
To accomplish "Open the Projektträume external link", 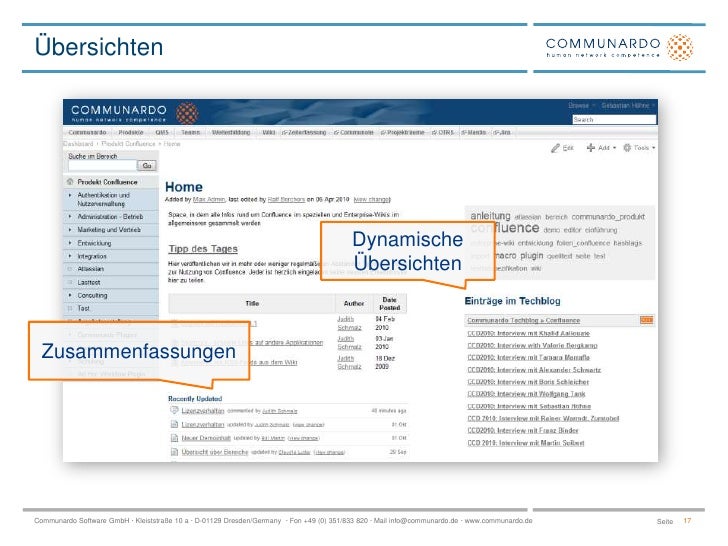I will pos(403,133).
